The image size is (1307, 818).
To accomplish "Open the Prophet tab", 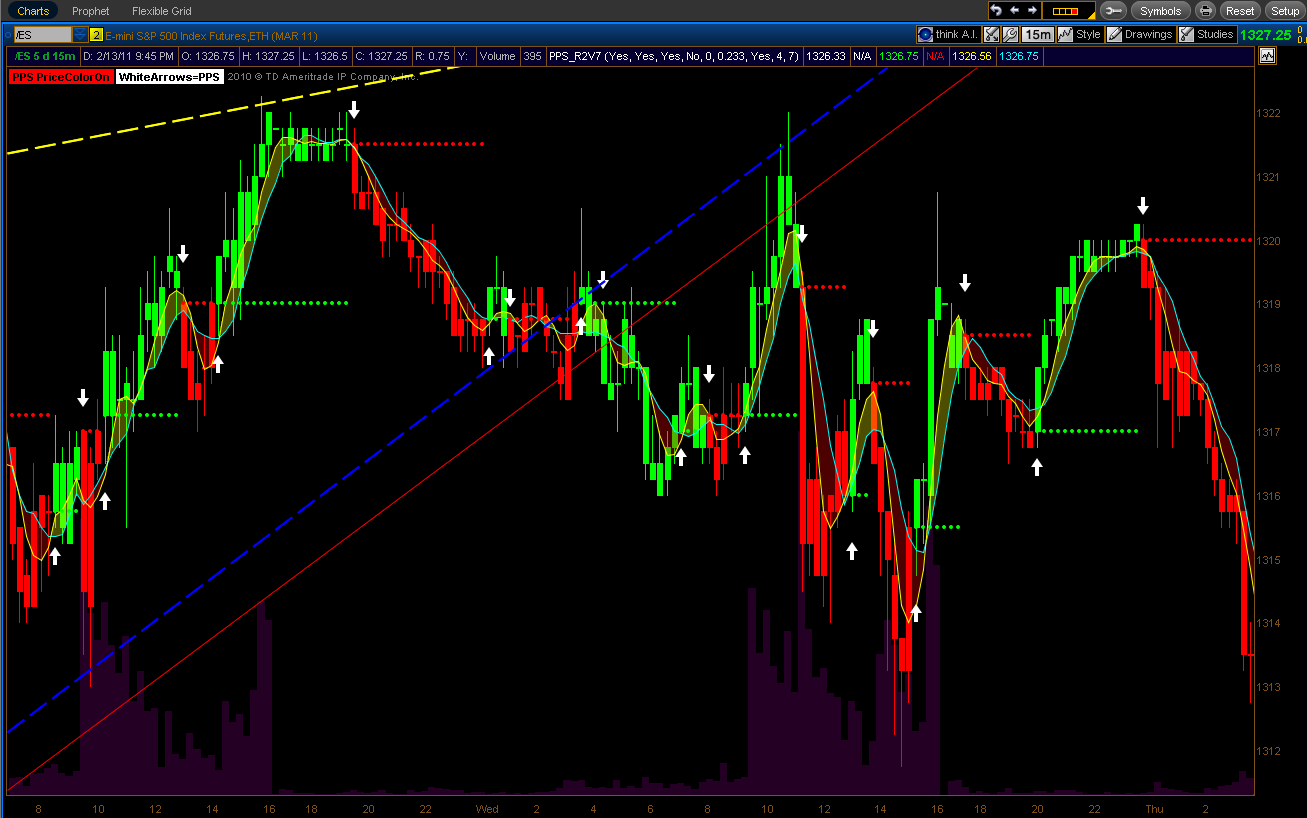I will [x=90, y=11].
